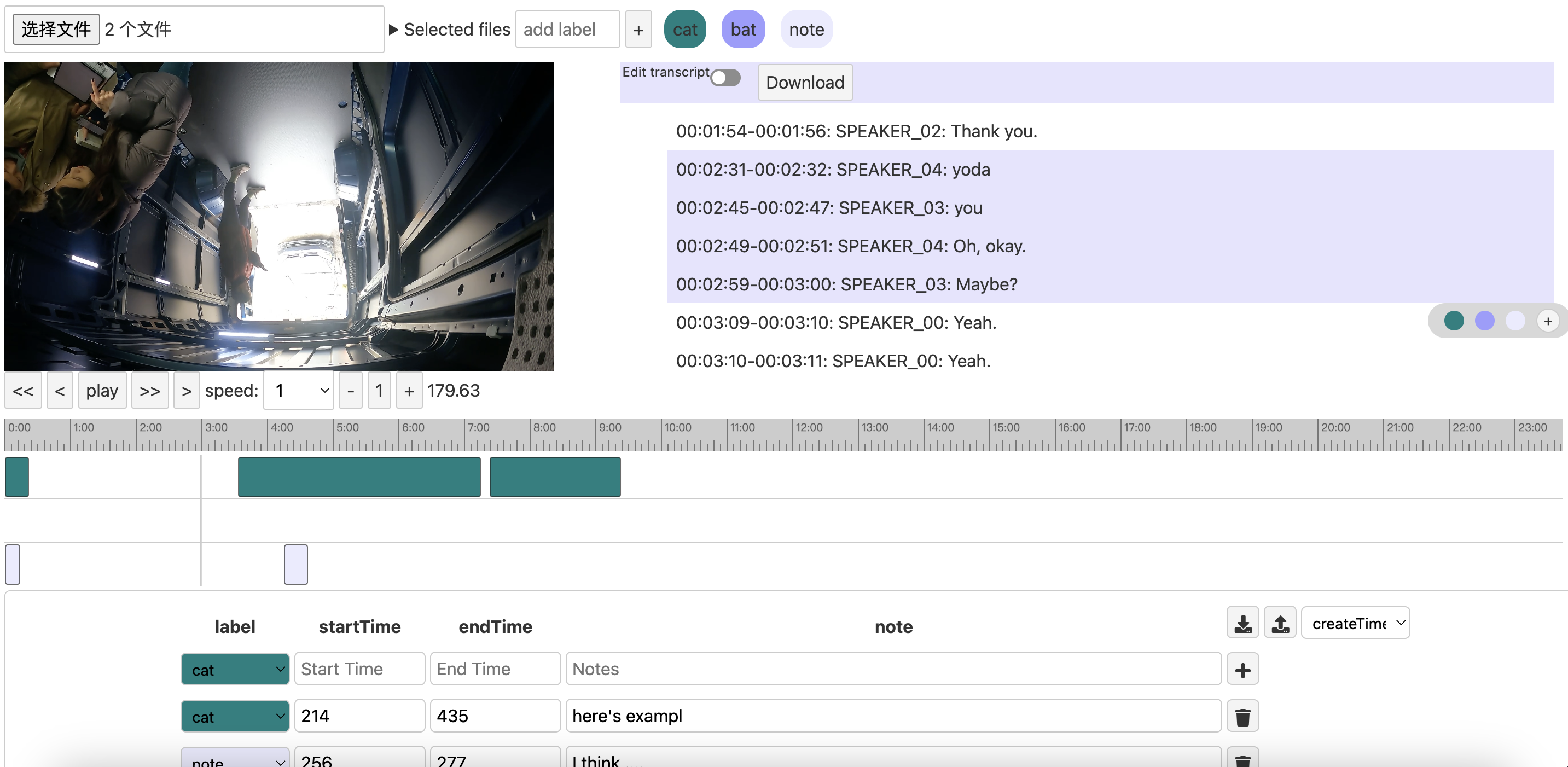
Task: Expand the cat label dropdown on second row
Action: pos(234,716)
